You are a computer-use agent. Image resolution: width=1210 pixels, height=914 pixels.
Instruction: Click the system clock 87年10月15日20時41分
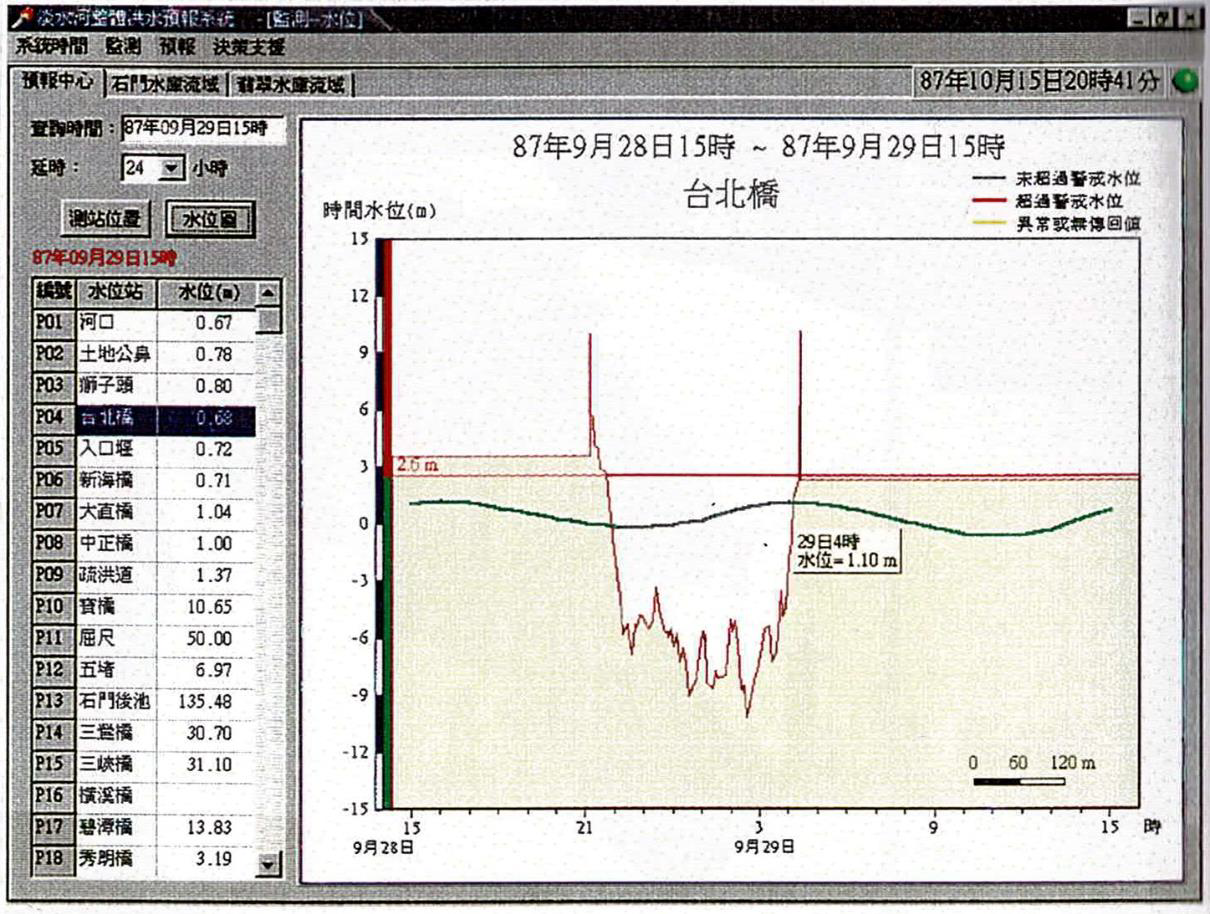1040,83
